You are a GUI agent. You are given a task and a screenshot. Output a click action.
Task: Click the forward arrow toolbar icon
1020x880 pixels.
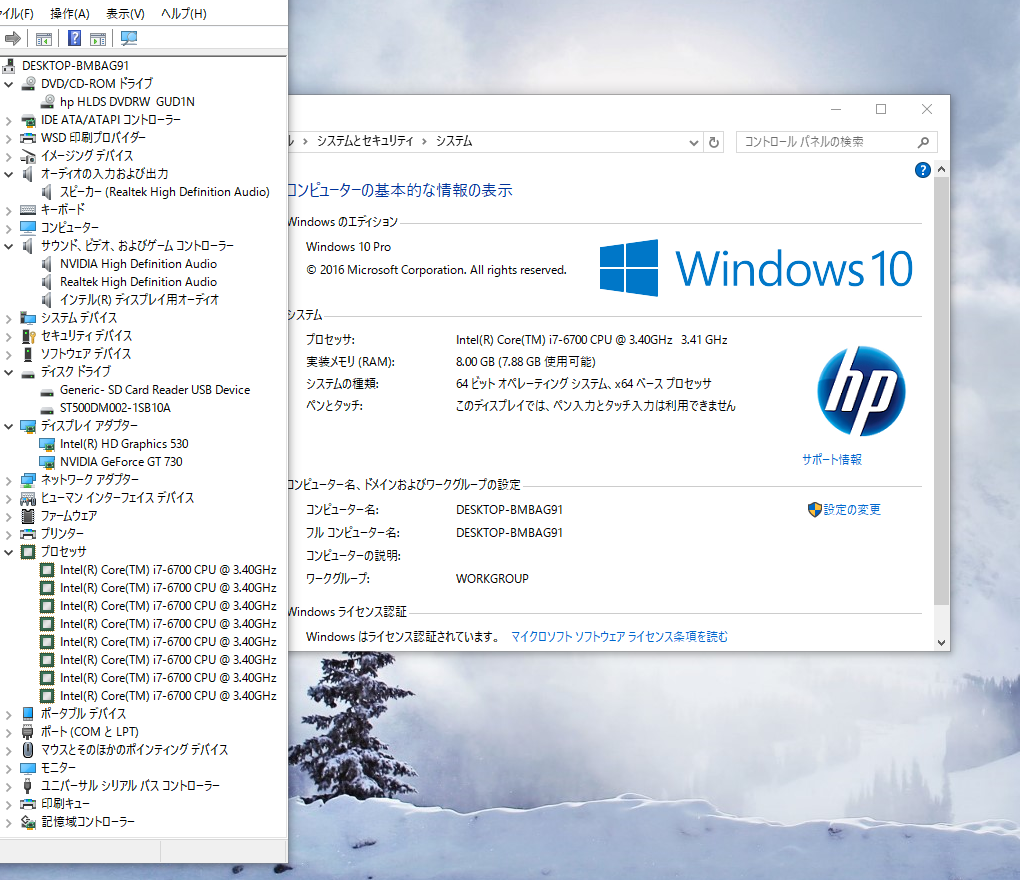point(12,38)
